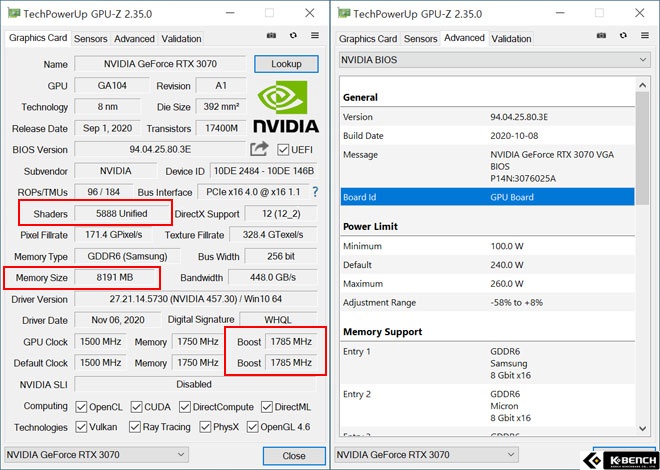The image size is (660, 470).
Task: Select the Power Limit Default 240.0 W row
Action: coord(487,265)
